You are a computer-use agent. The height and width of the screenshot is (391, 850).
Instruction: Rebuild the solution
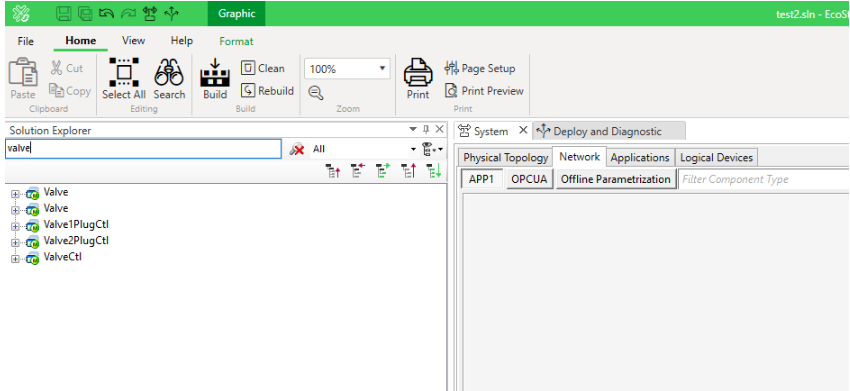pyautogui.click(x=267, y=91)
